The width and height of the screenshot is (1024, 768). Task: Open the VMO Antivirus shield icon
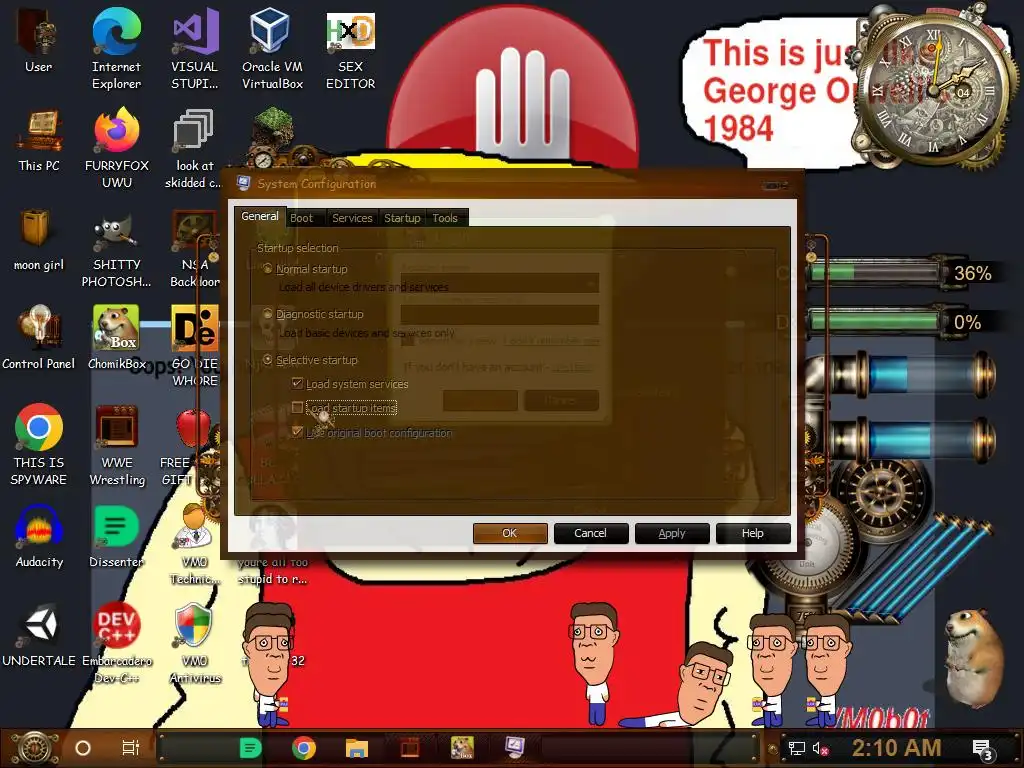[x=195, y=643]
